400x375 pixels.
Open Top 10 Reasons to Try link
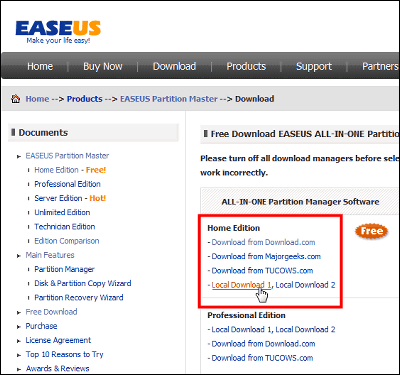pos(65,354)
